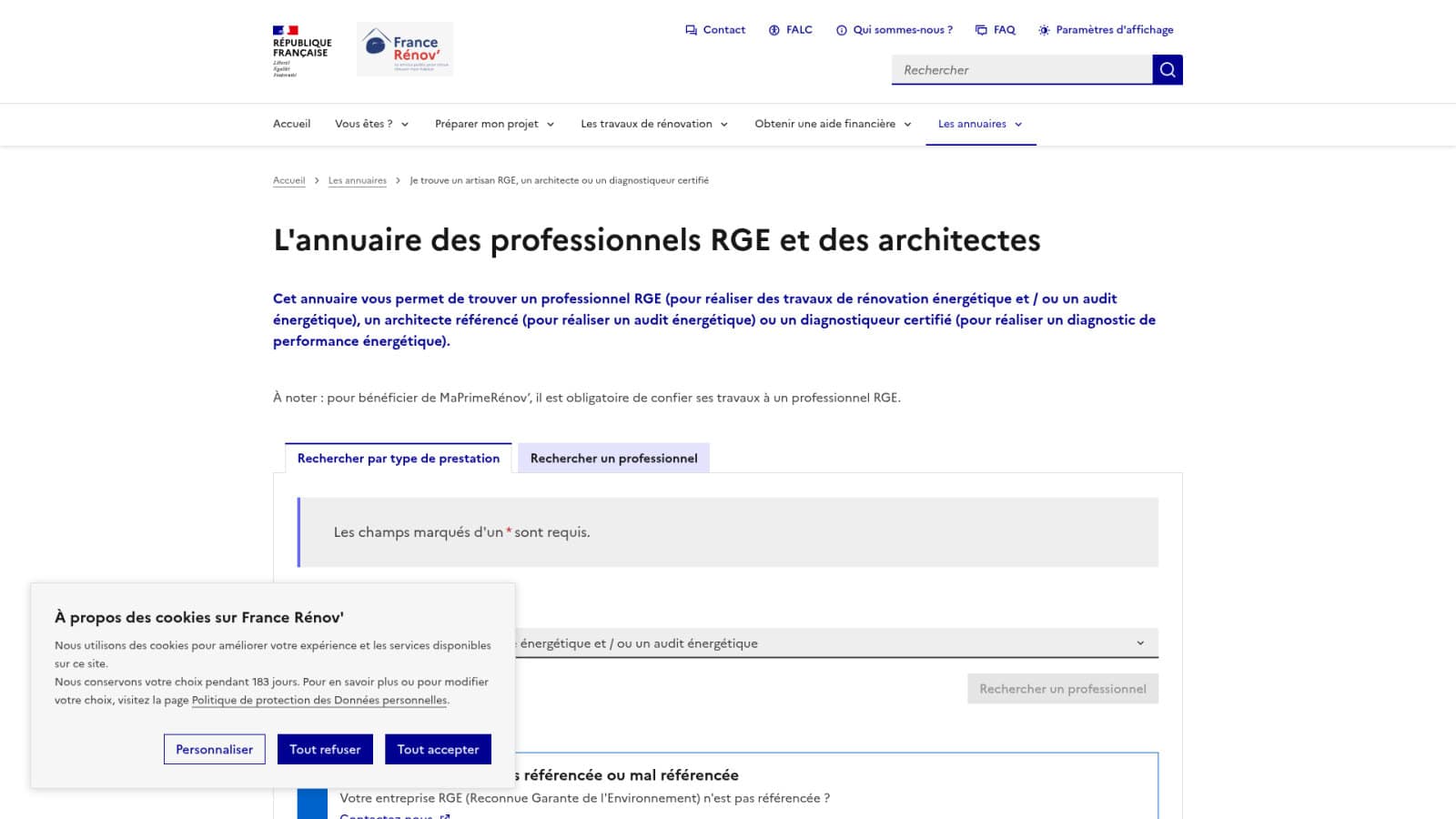This screenshot has height=819, width=1456.
Task: Open the FALC link
Action: [x=791, y=30]
